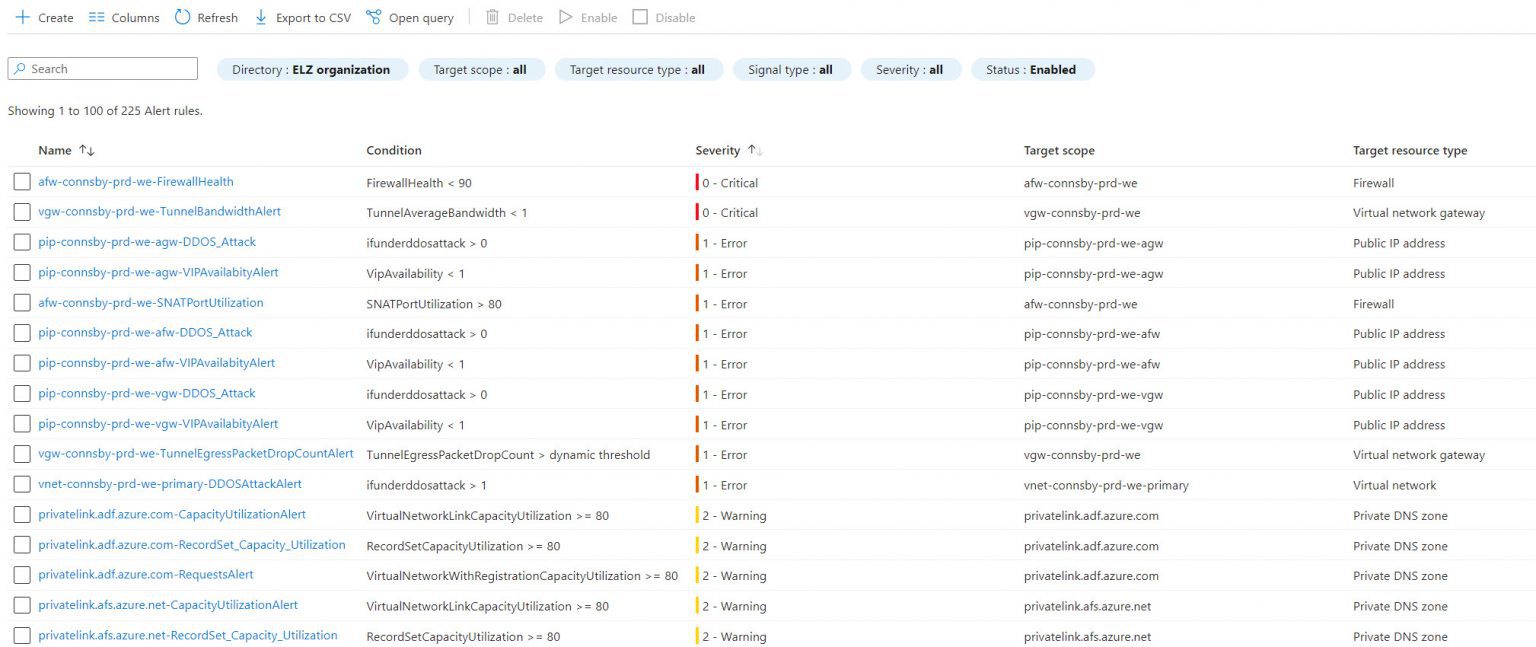This screenshot has height=647, width=1536.
Task: Click inside the Search field
Action: (x=102, y=68)
